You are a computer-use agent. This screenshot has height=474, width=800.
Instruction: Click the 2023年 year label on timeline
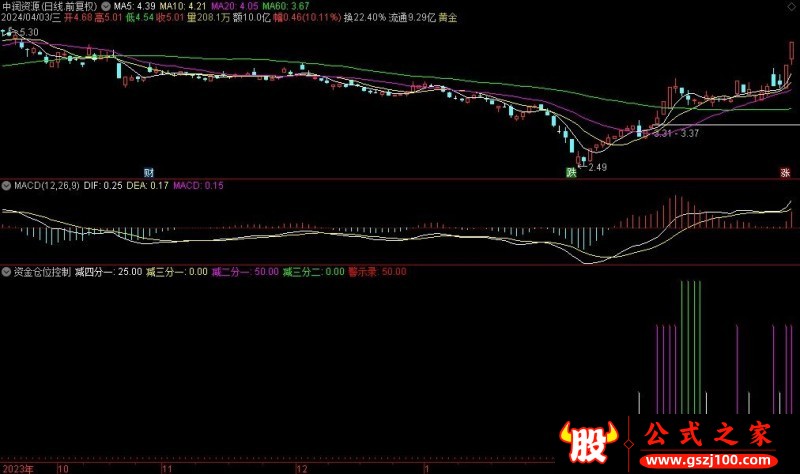[x=18, y=467]
